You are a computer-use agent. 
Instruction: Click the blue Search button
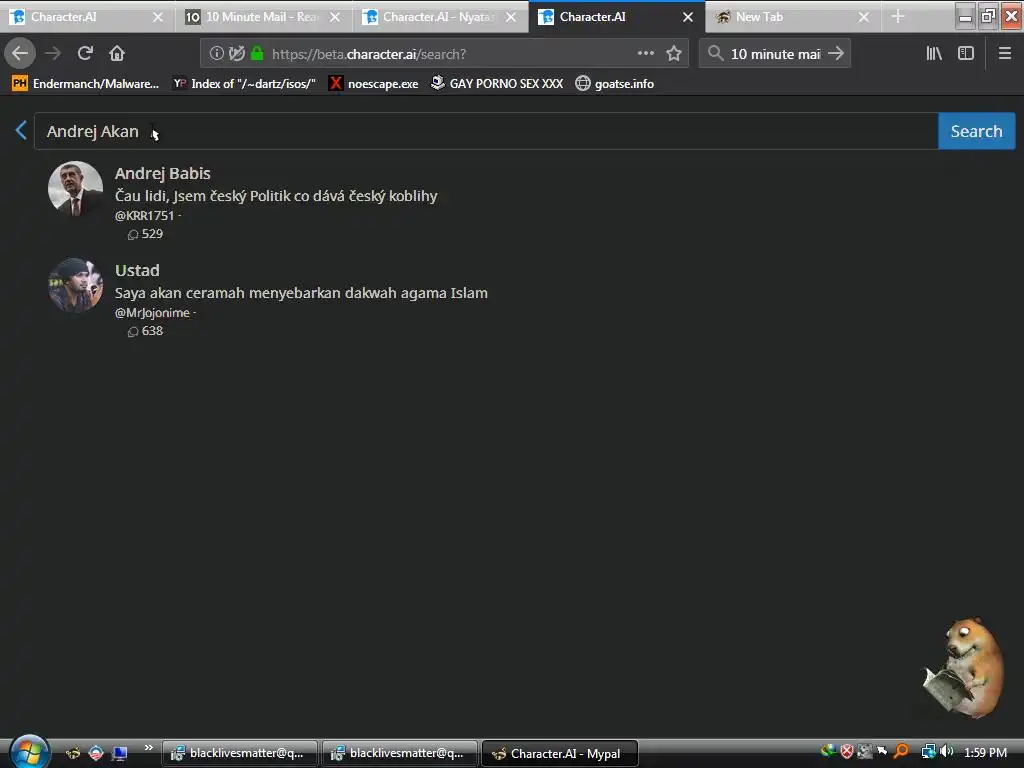976,131
